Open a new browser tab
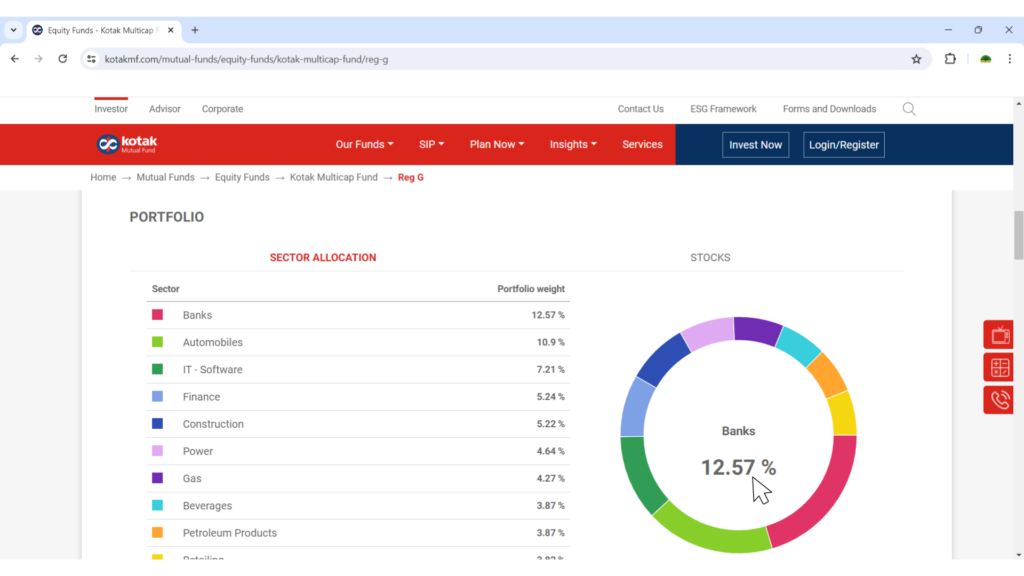Viewport: 1024px width, 576px height. point(195,30)
